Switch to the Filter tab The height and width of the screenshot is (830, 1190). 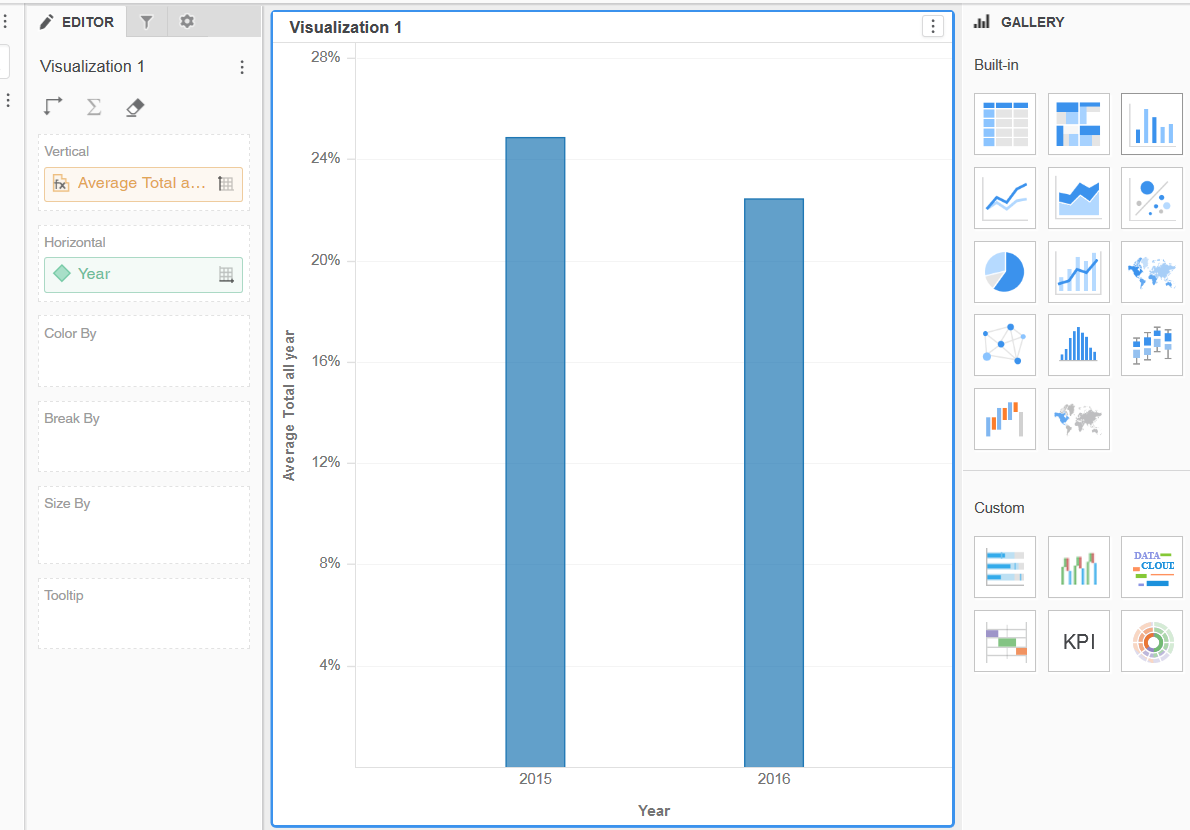tap(146, 20)
